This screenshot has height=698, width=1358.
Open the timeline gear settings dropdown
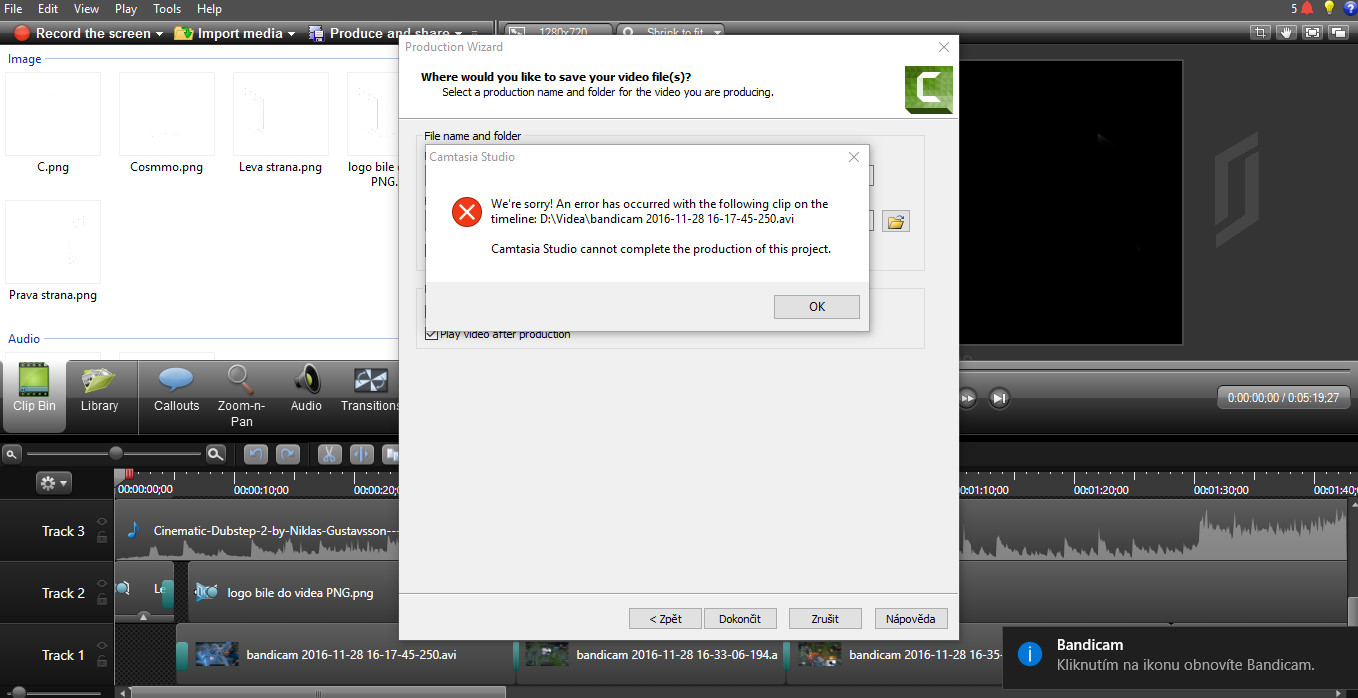coord(53,483)
